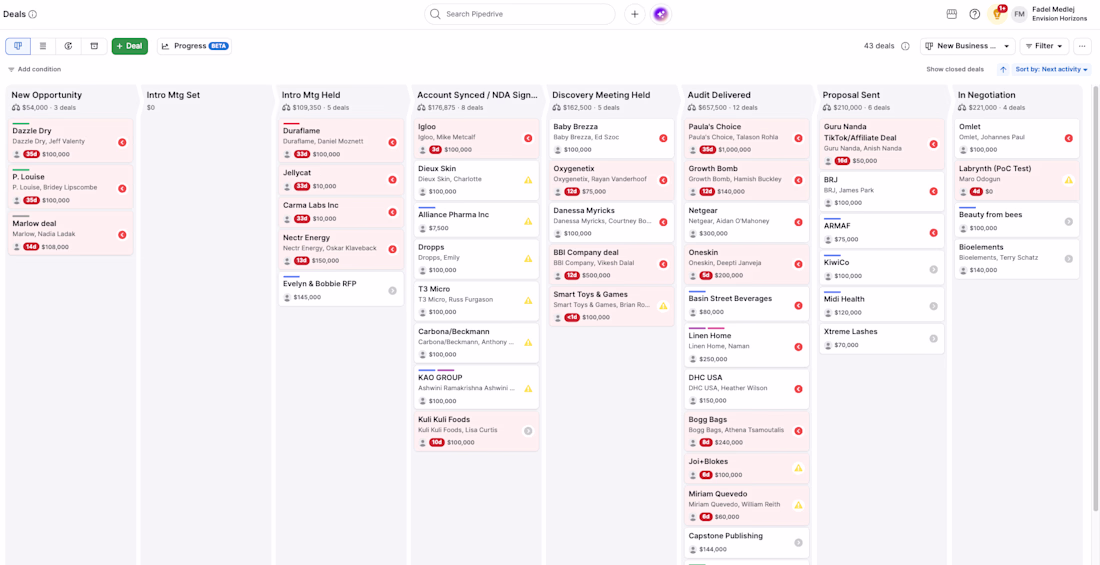The height and width of the screenshot is (565, 1100).
Task: Open the Guru Nanda TikTok/Affiliate Deal card
Action: pos(882,144)
